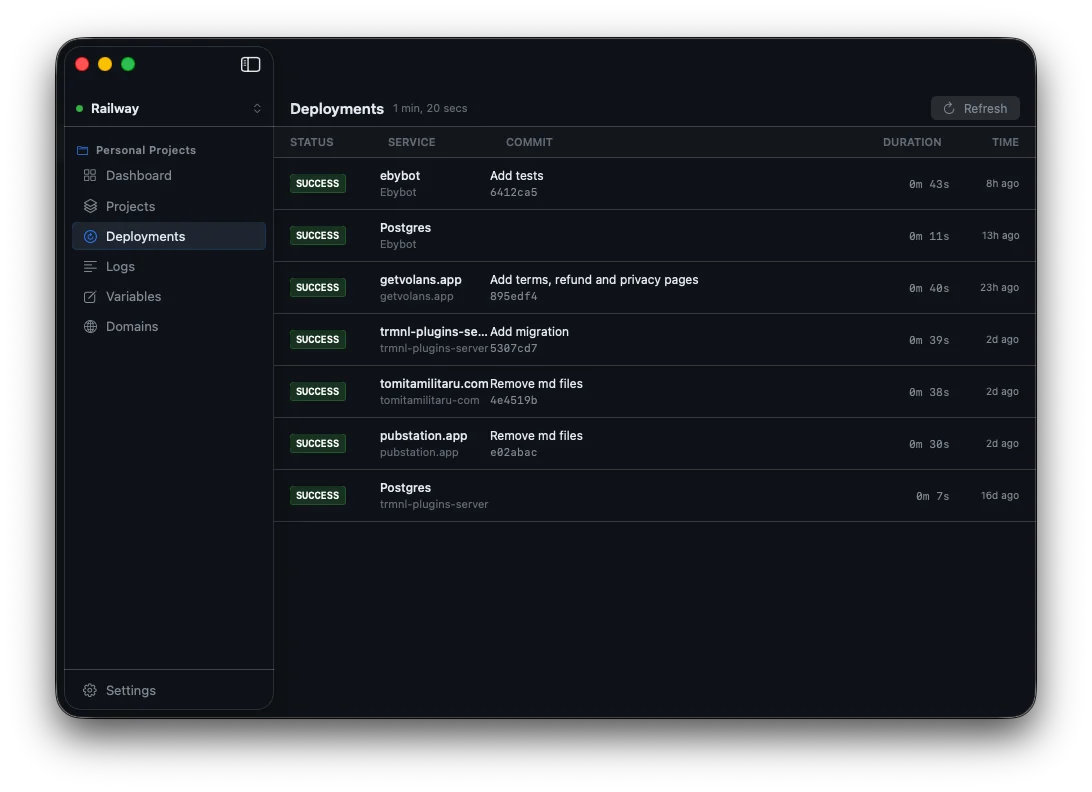Open the Logs list icon

click(89, 266)
